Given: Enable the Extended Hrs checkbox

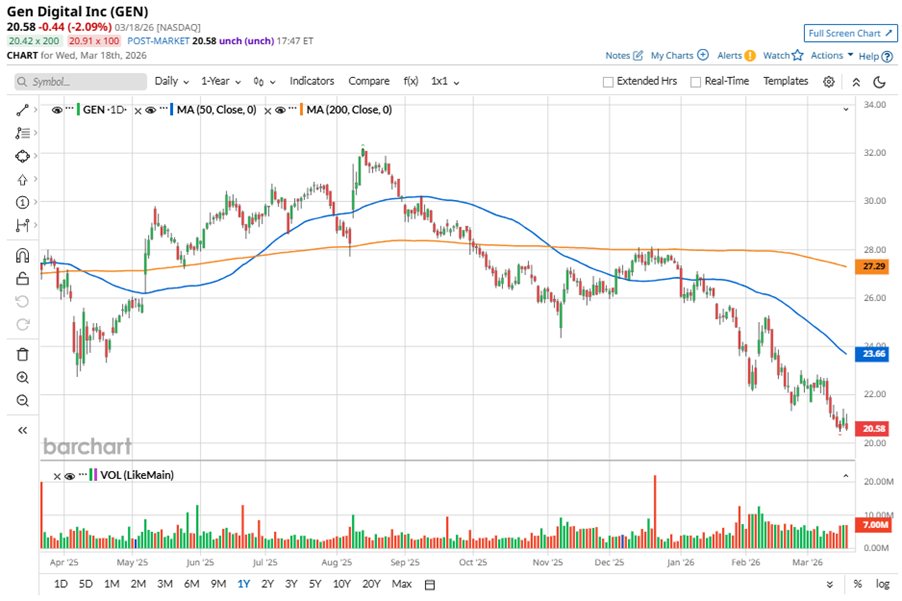Looking at the screenshot, I should click(x=608, y=82).
